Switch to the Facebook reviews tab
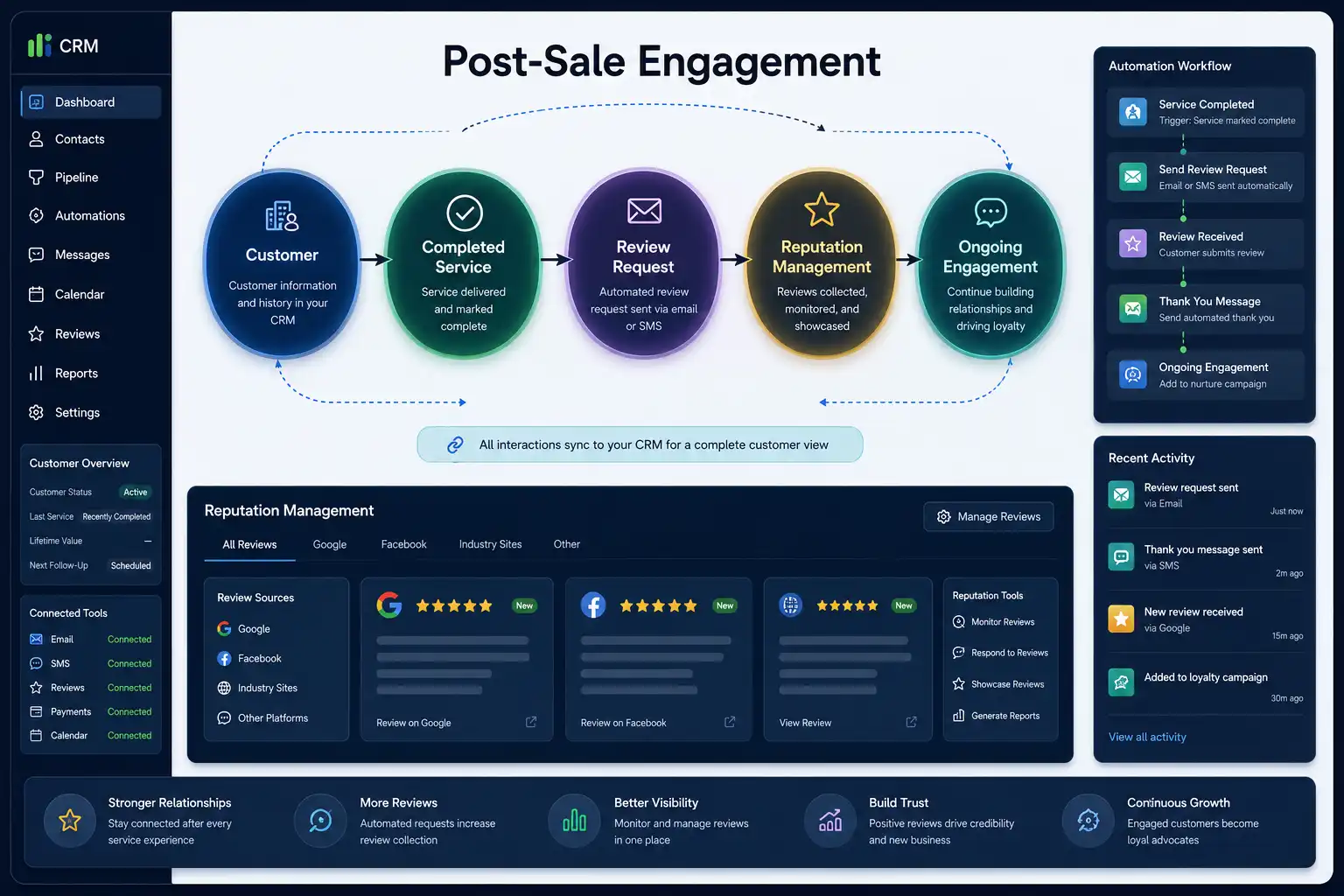This screenshot has height=896, width=1344. [403, 544]
